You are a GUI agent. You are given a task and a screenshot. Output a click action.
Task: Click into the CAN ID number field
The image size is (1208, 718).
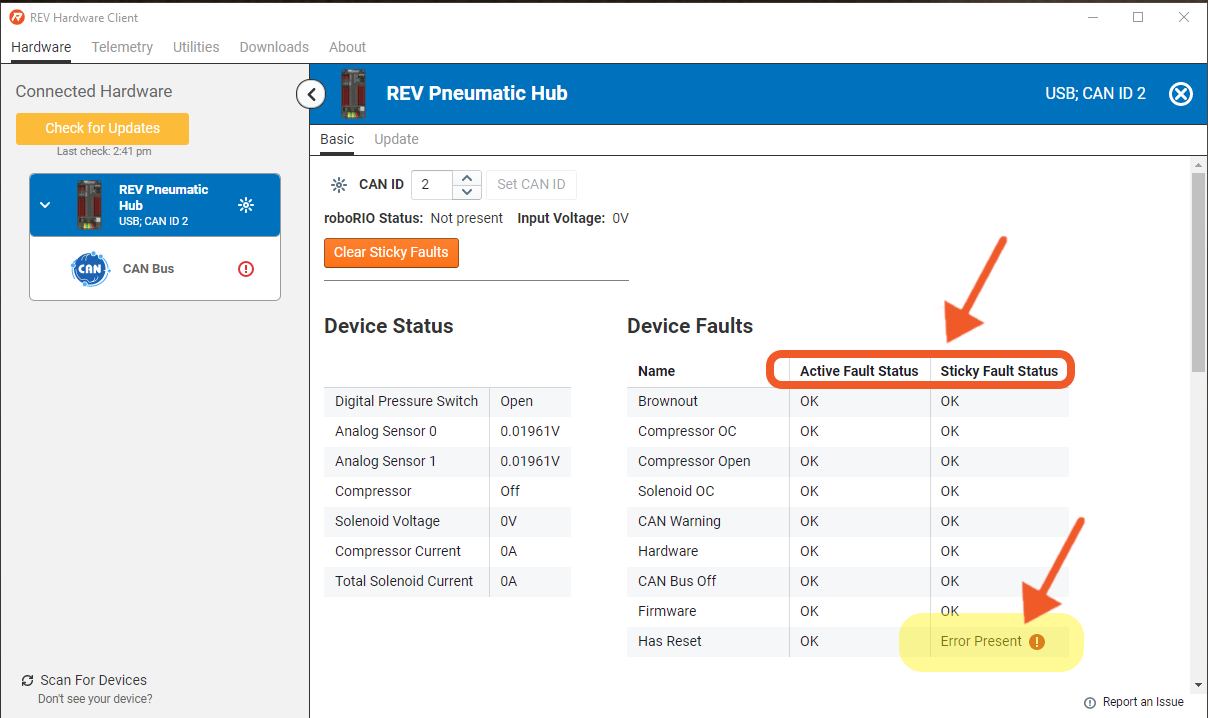tap(432, 185)
